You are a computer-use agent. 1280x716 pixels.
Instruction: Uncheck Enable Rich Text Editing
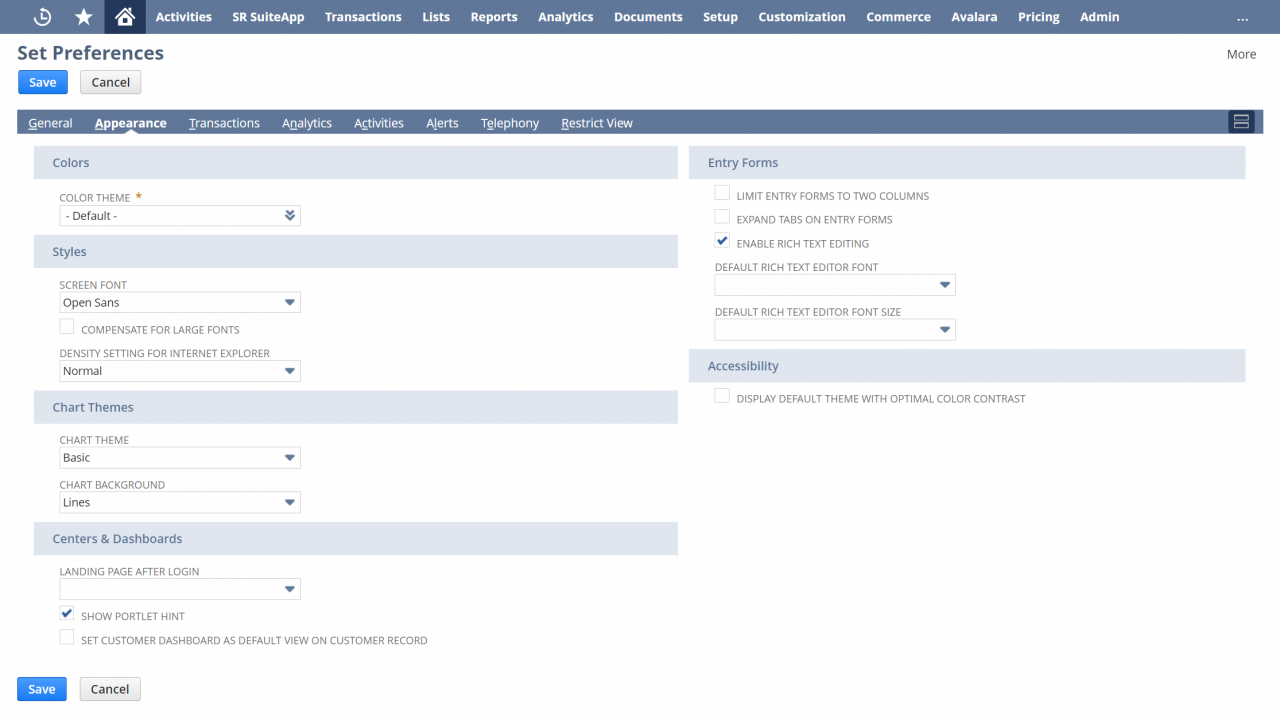point(722,240)
